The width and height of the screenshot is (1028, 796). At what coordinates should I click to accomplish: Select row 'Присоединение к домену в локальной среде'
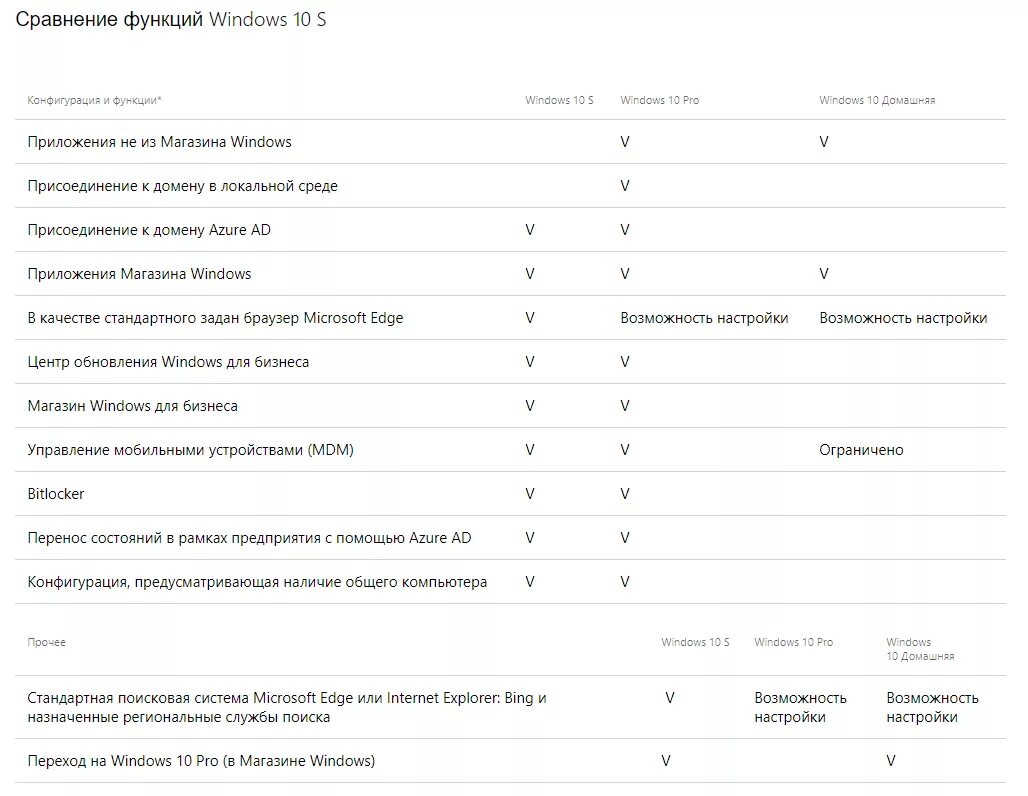(510, 186)
